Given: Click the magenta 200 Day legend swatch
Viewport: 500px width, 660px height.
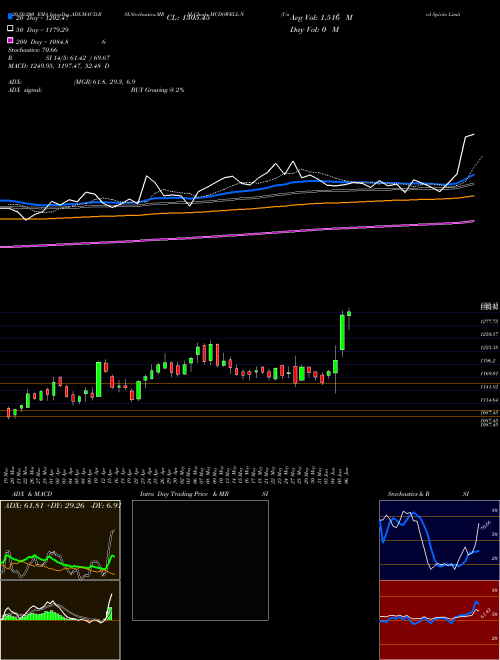Looking at the screenshot, I should 10,40.
